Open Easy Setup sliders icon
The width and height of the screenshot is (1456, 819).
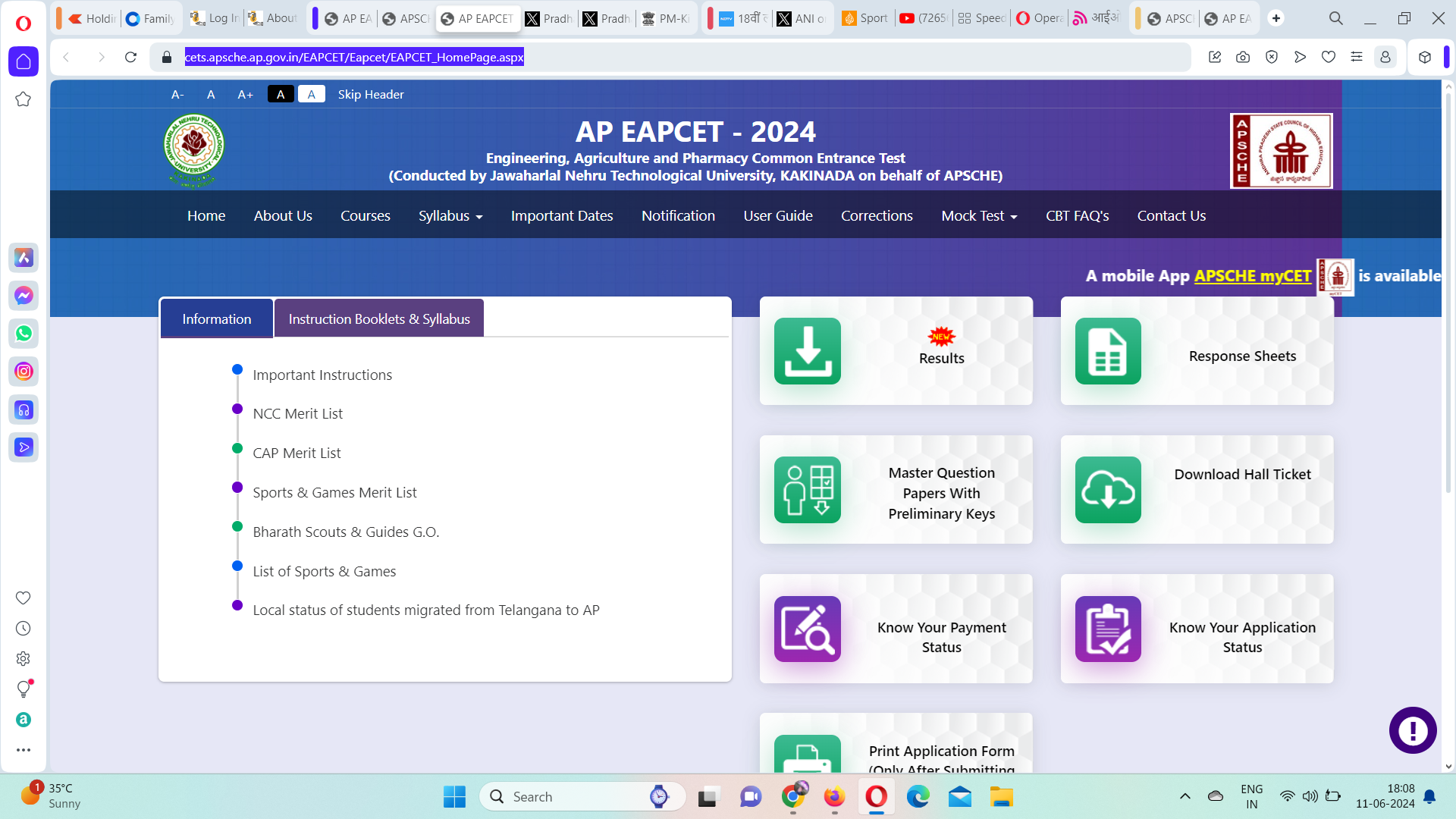pos(1357,58)
